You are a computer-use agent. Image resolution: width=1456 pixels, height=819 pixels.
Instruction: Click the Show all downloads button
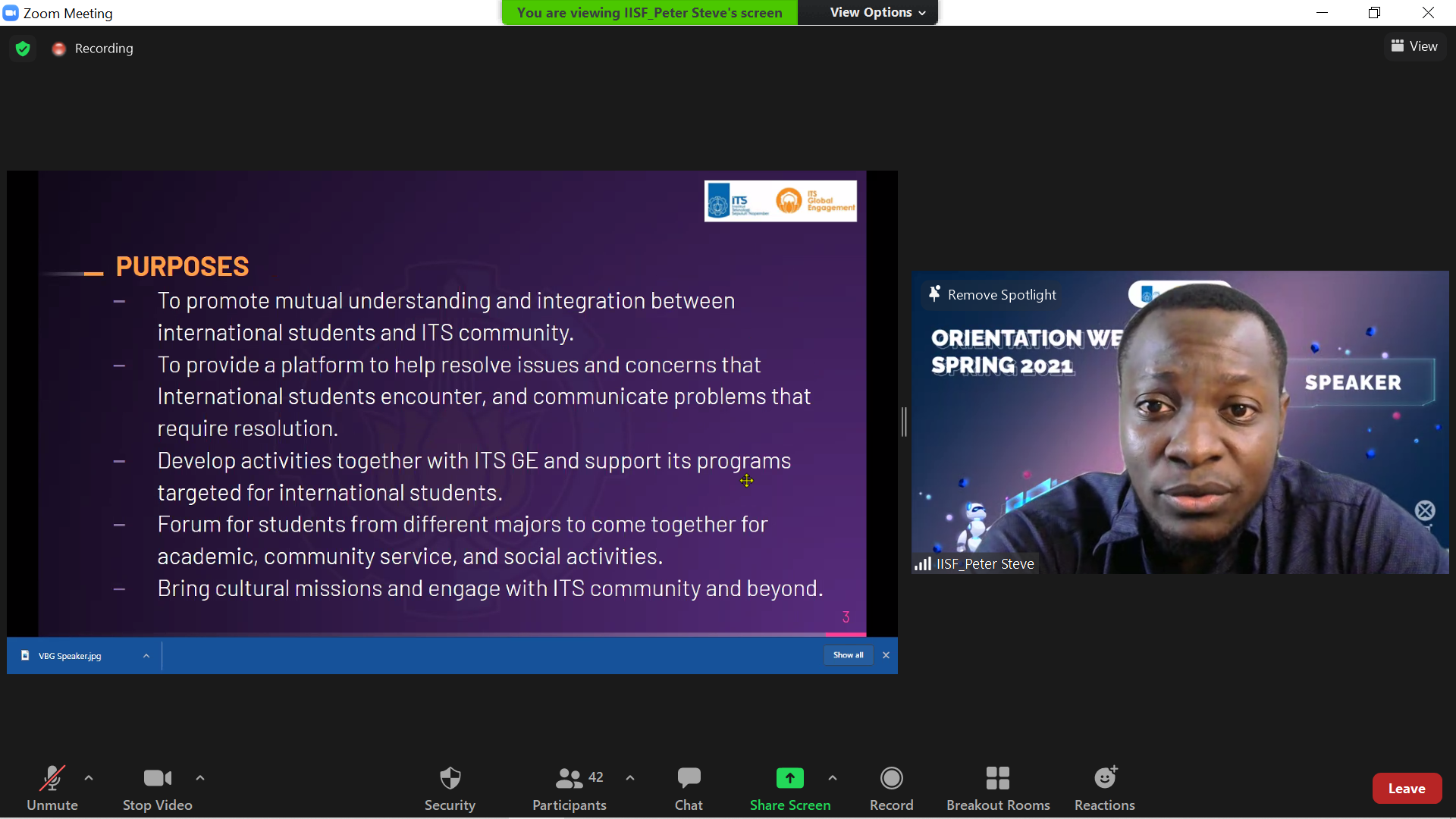pos(848,655)
